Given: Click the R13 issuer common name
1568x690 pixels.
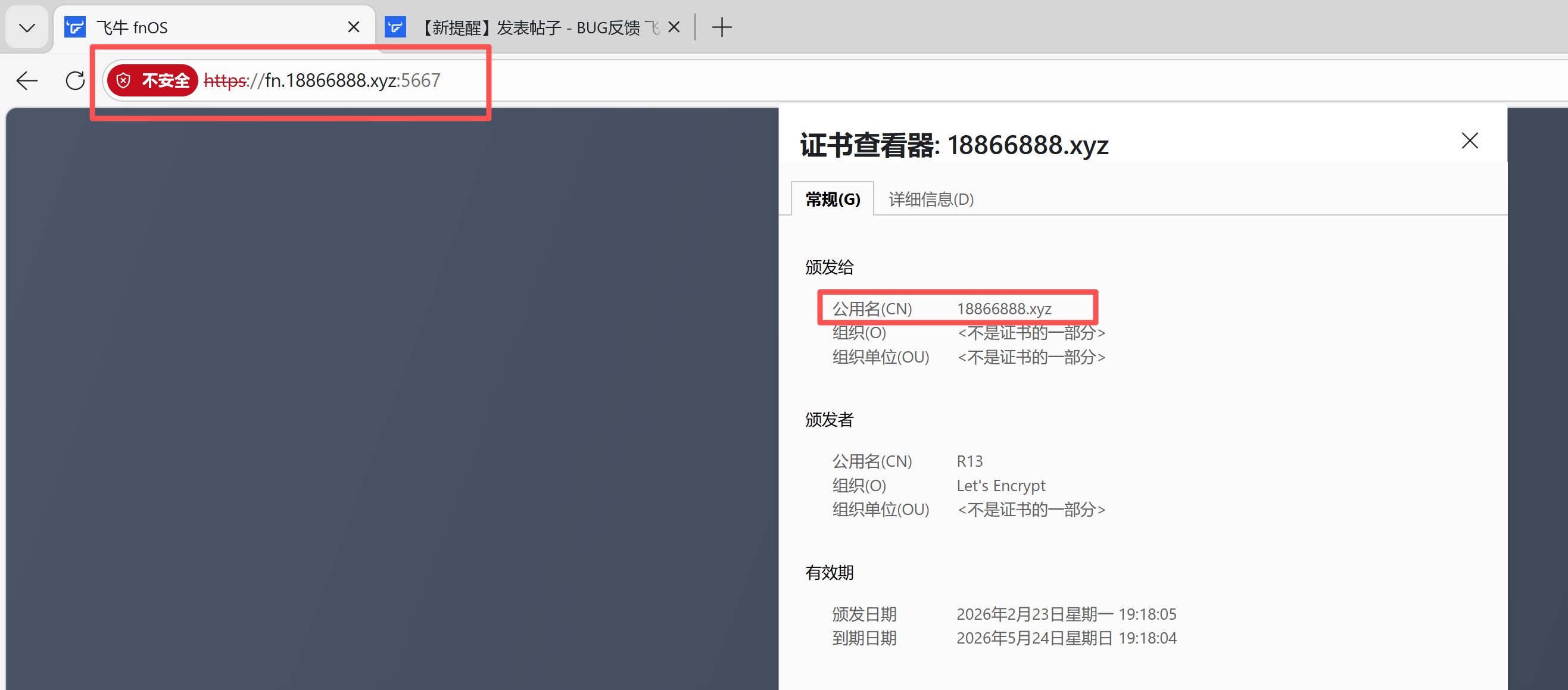Looking at the screenshot, I should pyautogui.click(x=969, y=461).
